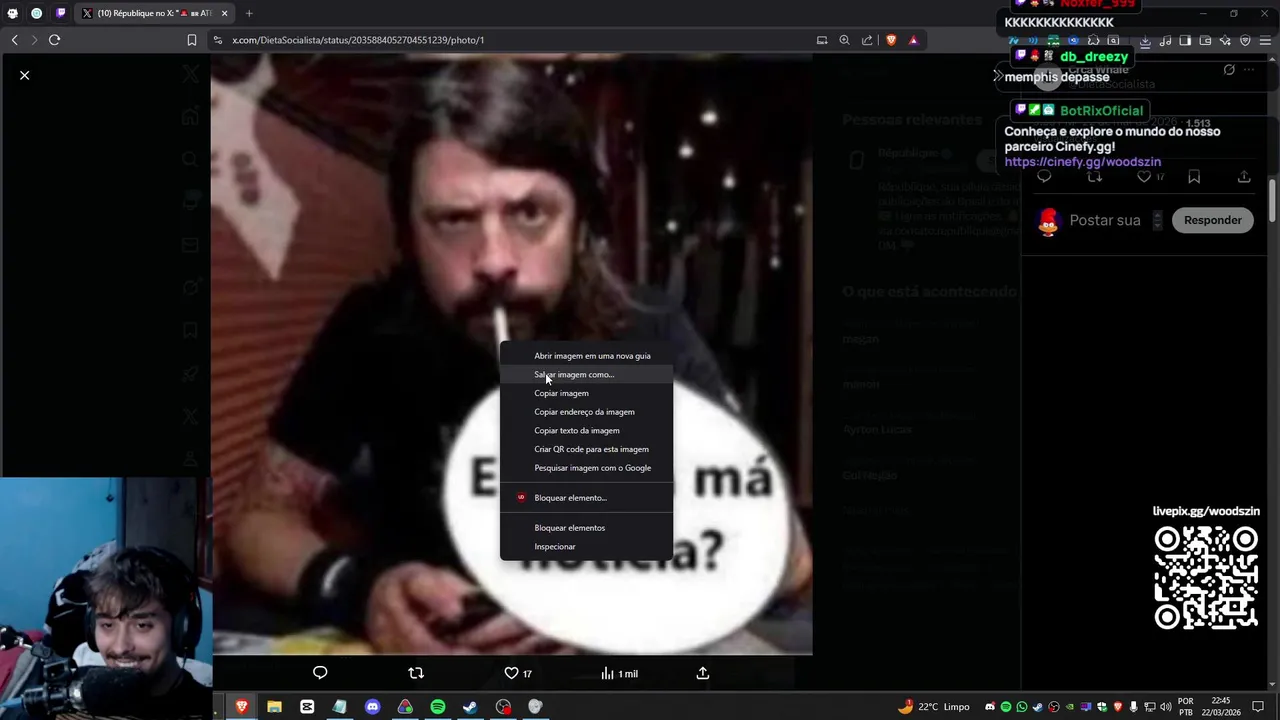
Task: Select Bloquear elementos entry
Action: click(587, 528)
